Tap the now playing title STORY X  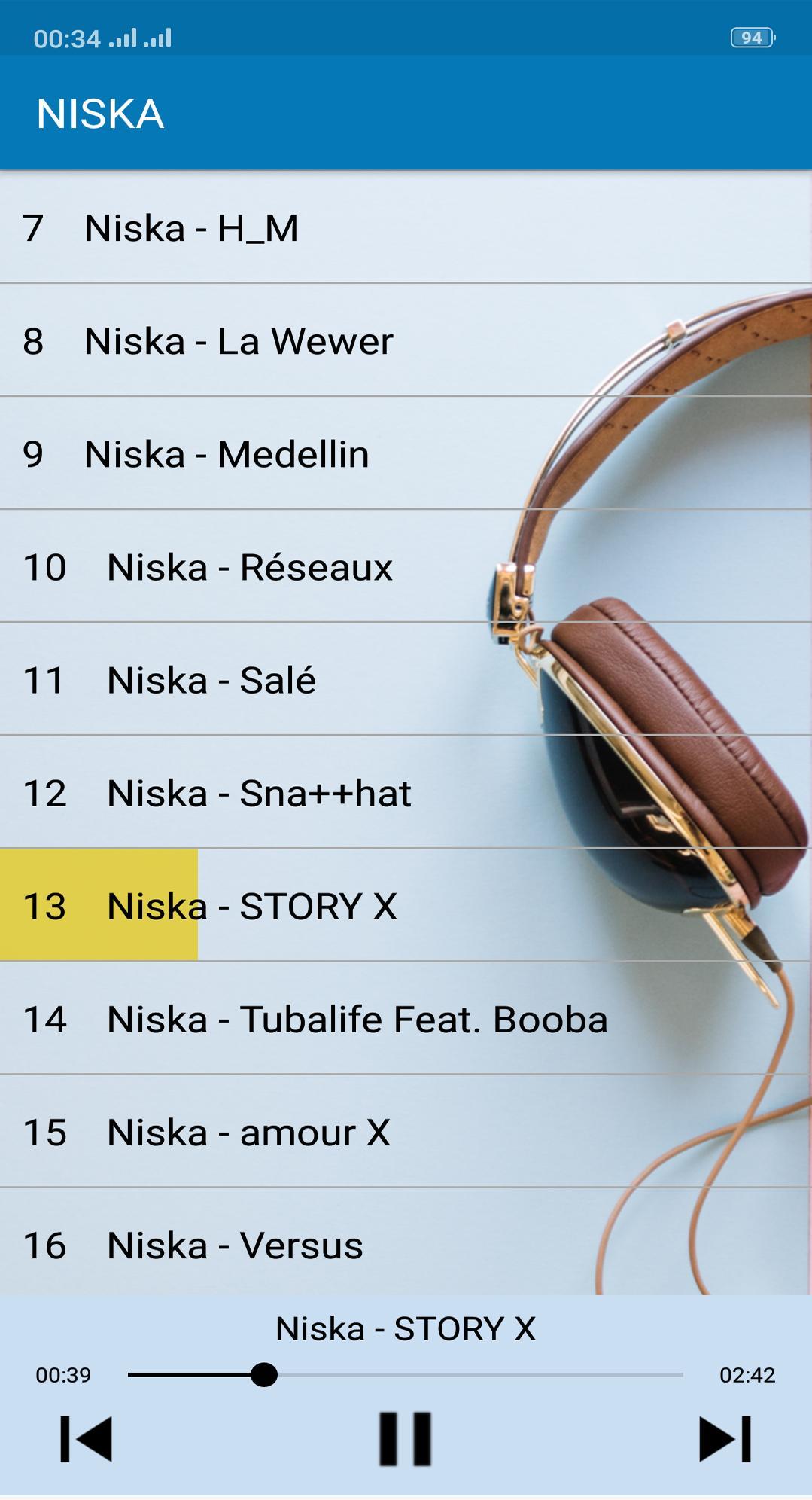pyautogui.click(x=406, y=1328)
